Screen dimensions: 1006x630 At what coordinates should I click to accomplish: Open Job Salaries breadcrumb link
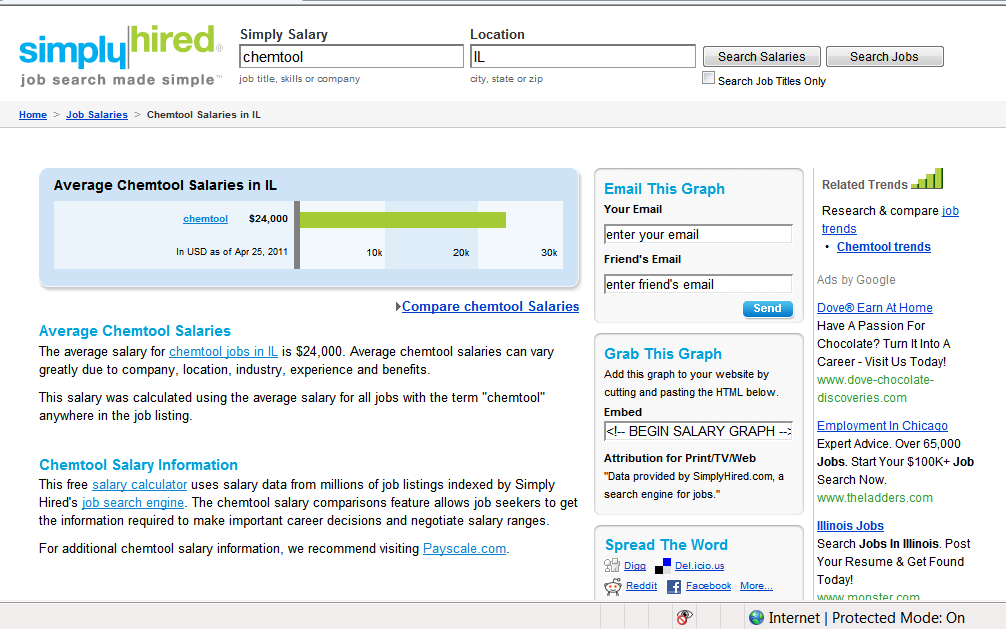[97, 115]
